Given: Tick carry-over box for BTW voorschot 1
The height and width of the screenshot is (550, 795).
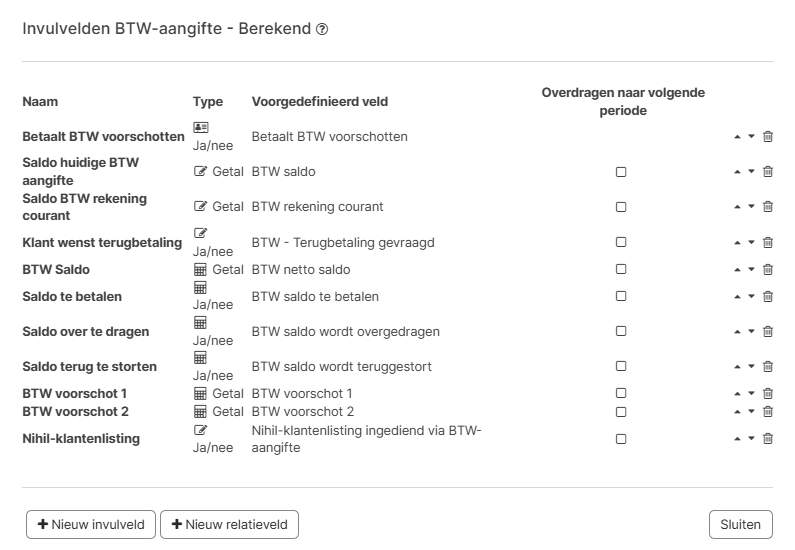Looking at the screenshot, I should tap(621, 394).
